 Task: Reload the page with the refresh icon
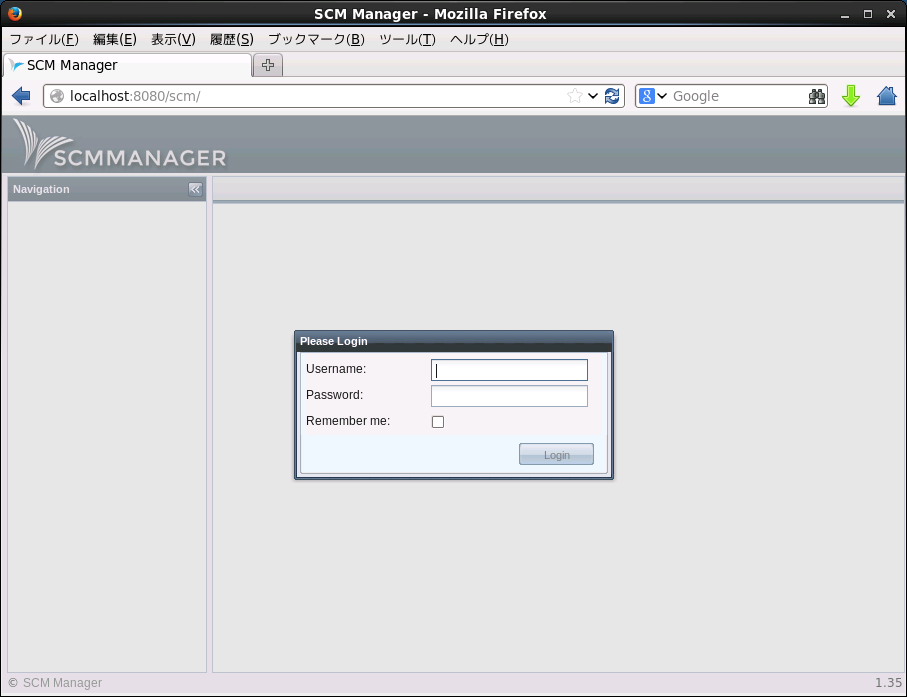[x=611, y=95]
